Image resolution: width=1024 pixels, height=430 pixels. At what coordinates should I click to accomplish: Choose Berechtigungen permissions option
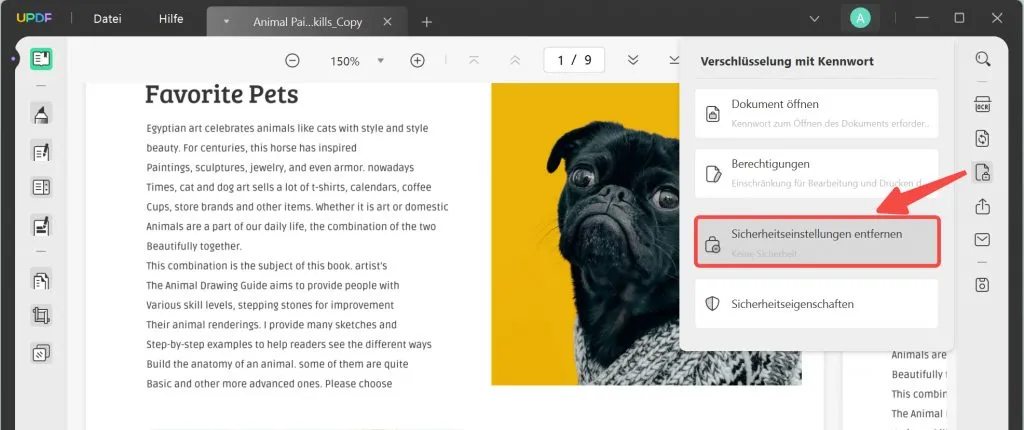(816, 173)
